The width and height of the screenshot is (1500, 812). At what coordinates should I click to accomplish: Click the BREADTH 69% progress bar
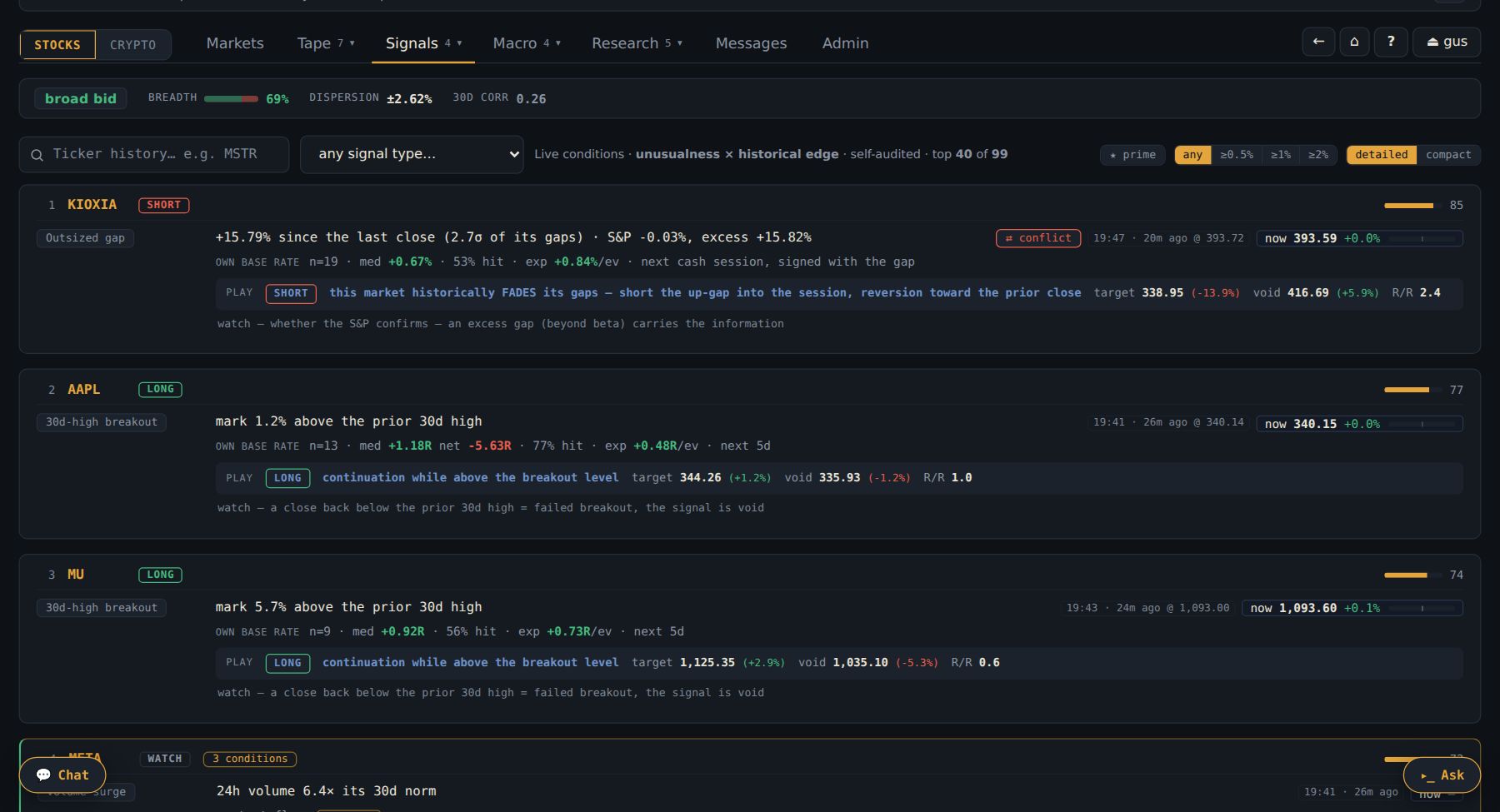pyautogui.click(x=231, y=98)
